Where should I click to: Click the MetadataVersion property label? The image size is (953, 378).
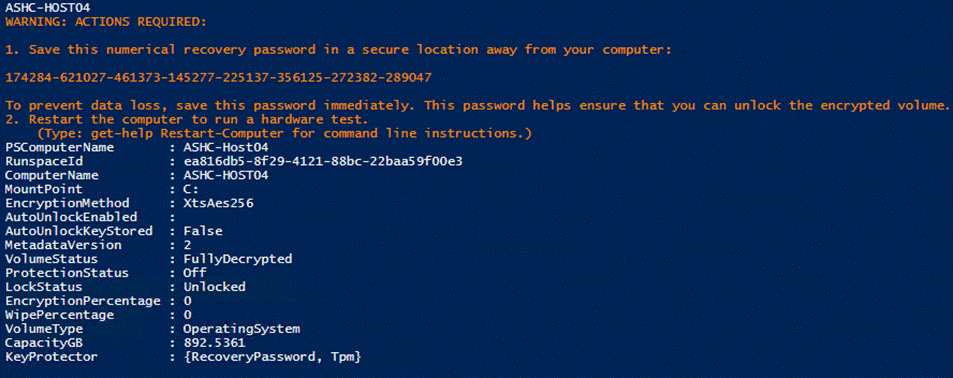(63, 246)
